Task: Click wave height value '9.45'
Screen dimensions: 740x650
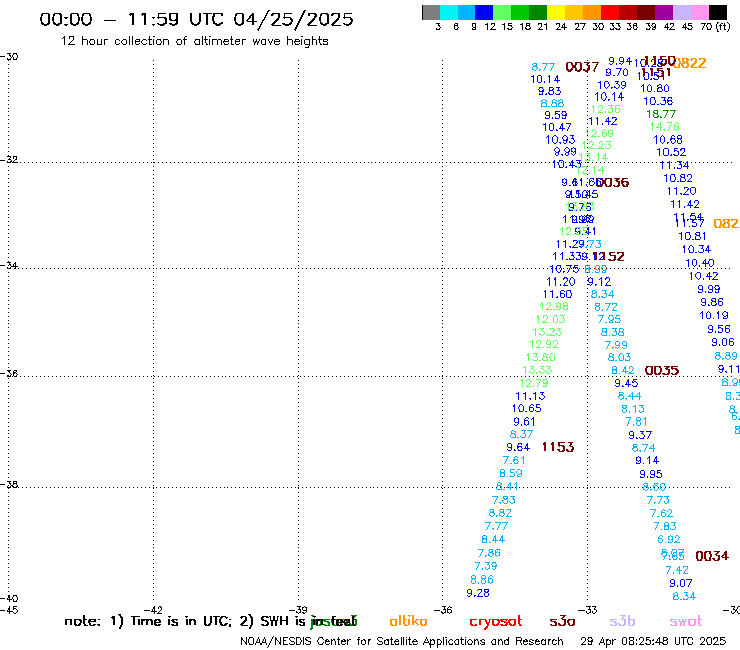Action: (626, 384)
